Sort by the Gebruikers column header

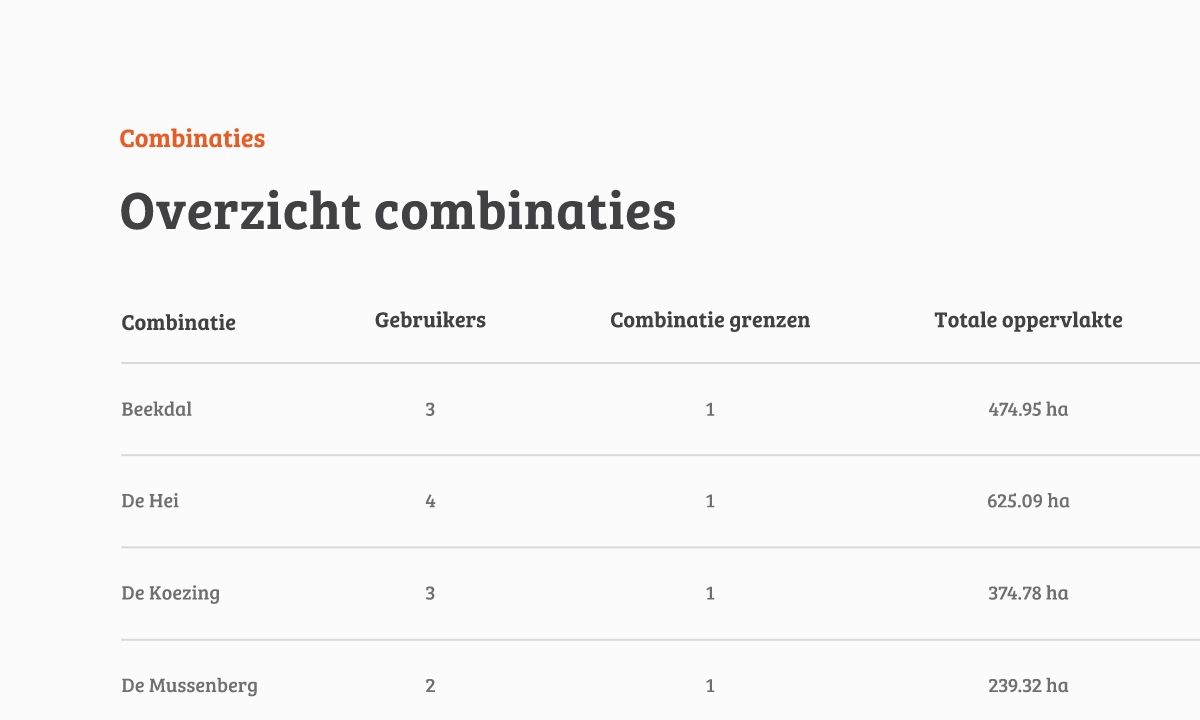pos(430,320)
